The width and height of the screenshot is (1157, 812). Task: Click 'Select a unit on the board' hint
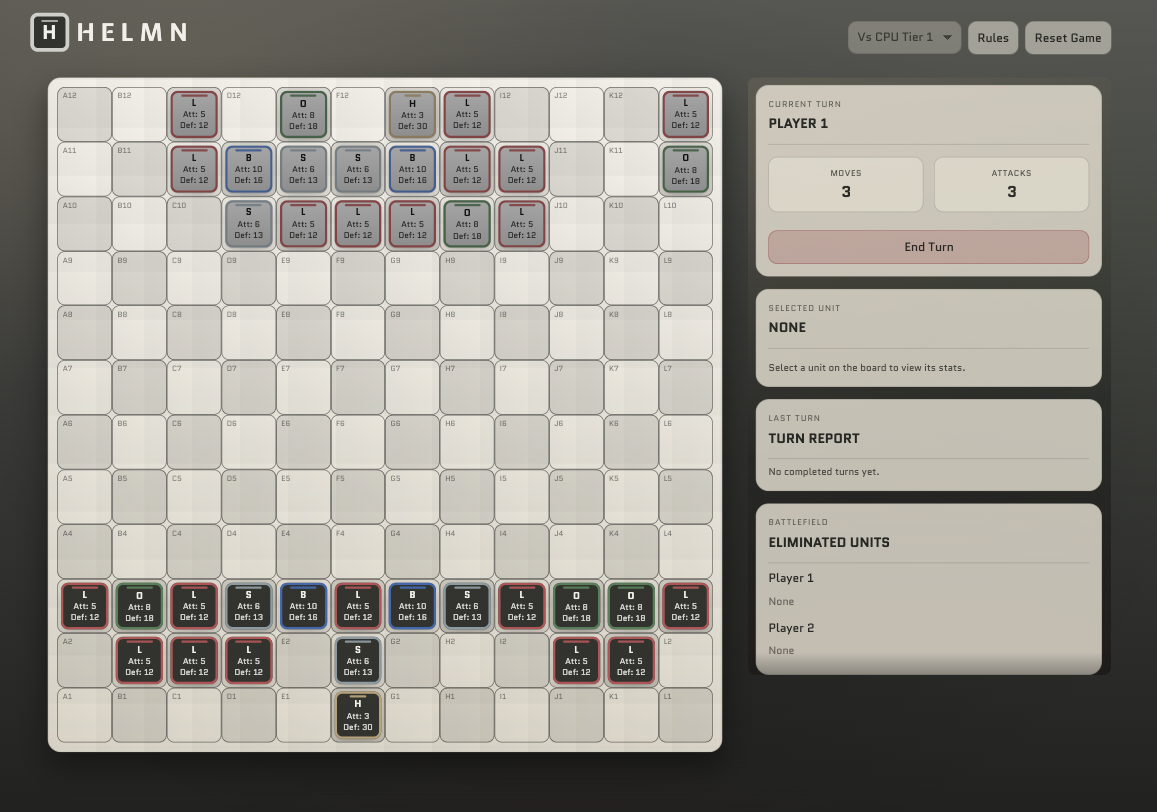click(867, 368)
